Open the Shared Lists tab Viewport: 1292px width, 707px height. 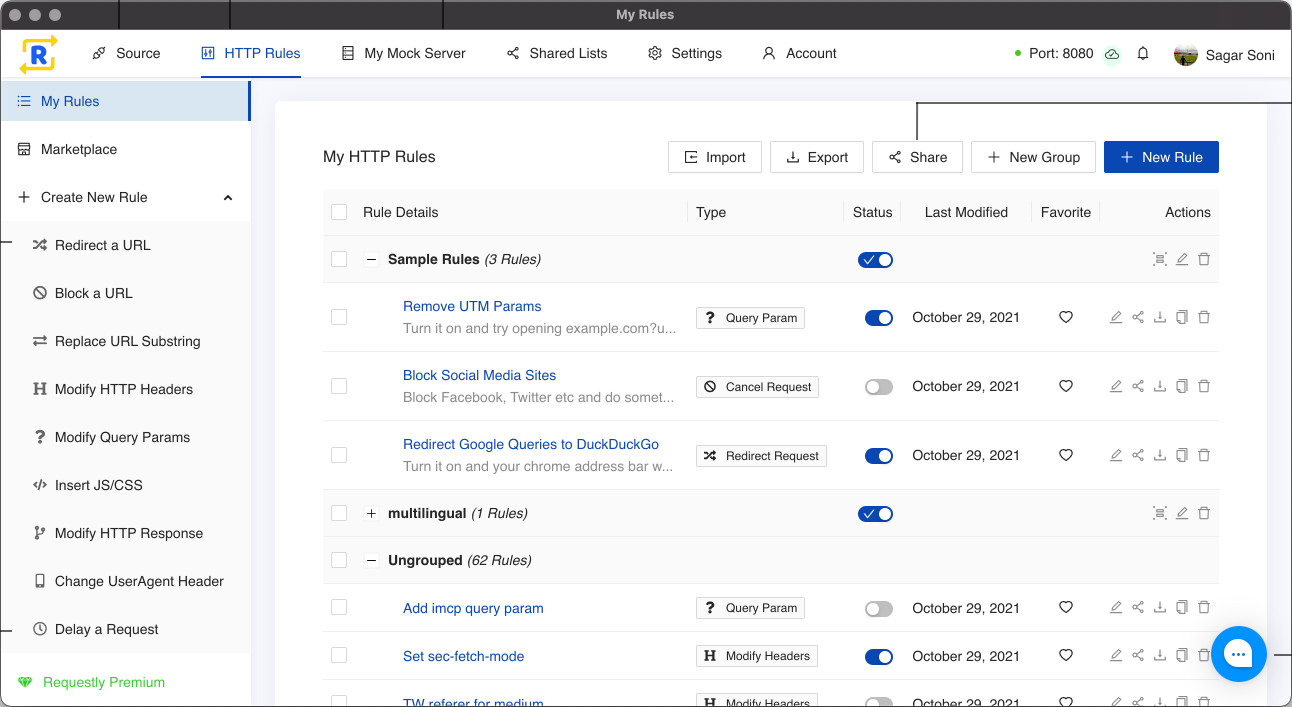tap(556, 54)
